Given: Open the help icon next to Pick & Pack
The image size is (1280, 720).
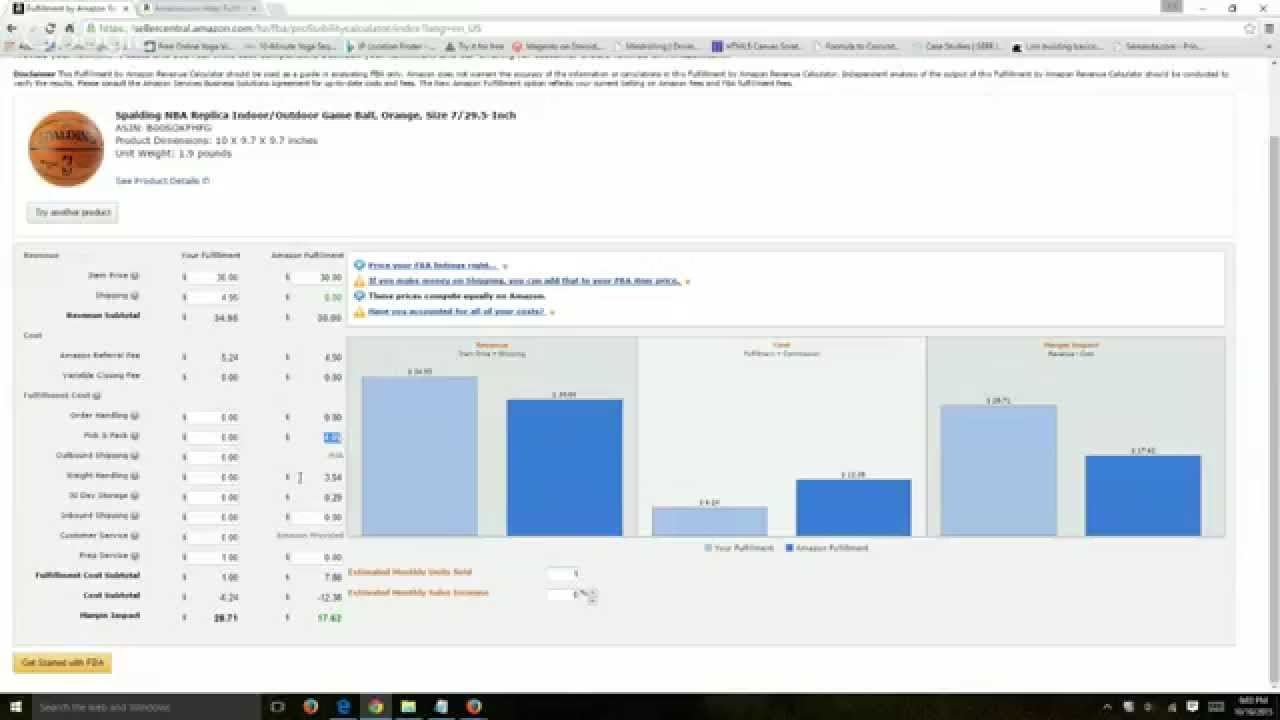Looking at the screenshot, I should pyautogui.click(x=136, y=436).
